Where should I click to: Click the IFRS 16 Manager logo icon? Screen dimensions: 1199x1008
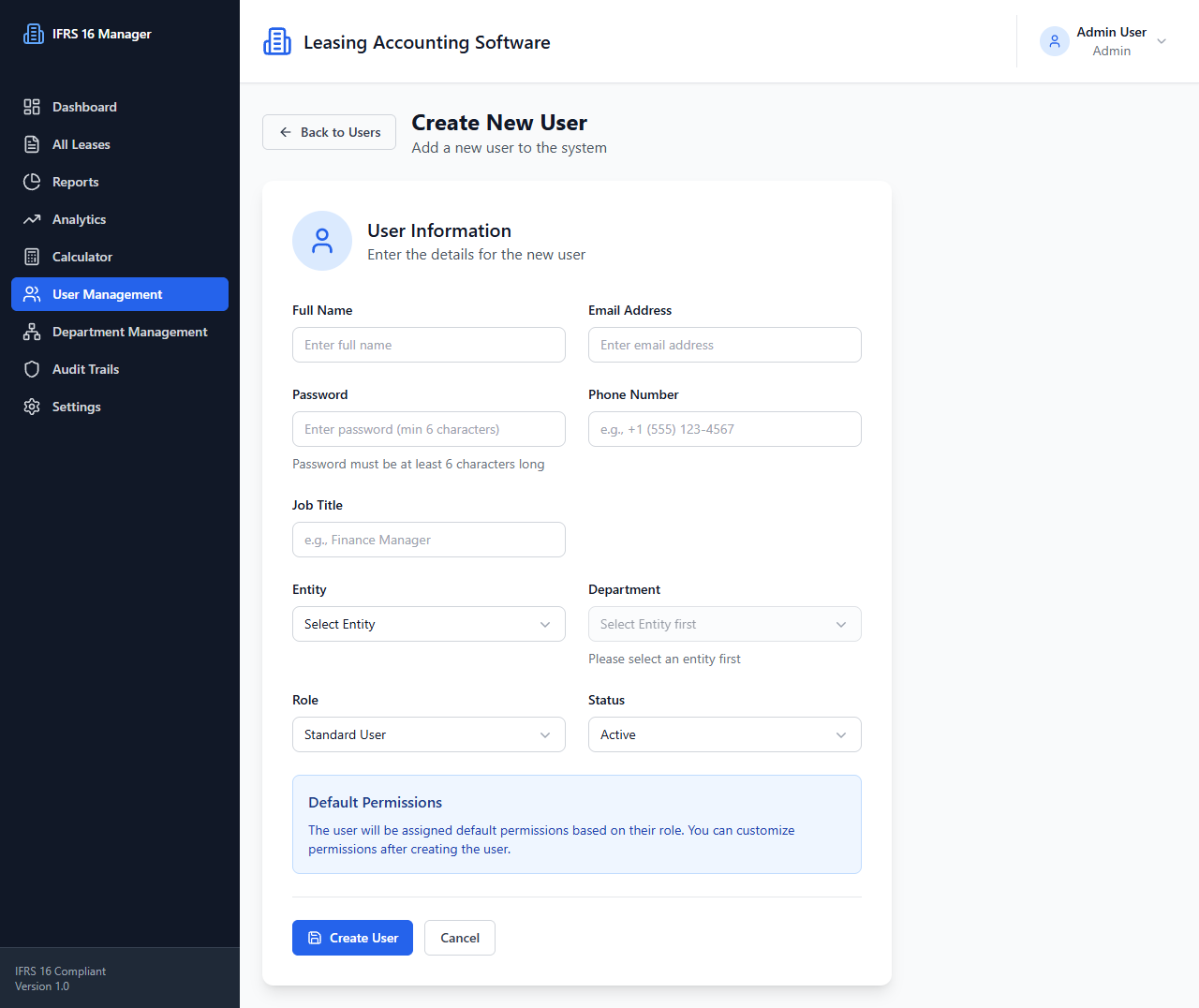[x=34, y=34]
